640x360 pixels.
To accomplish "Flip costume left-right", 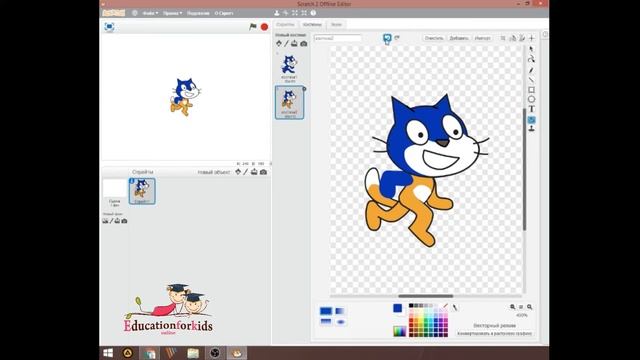I will click(x=513, y=38).
